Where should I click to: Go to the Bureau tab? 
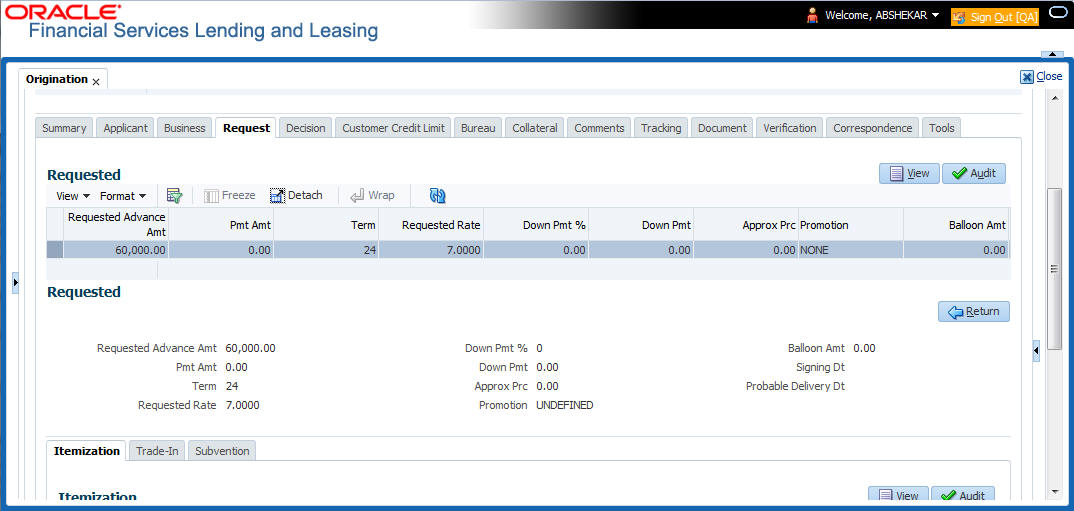coord(478,128)
